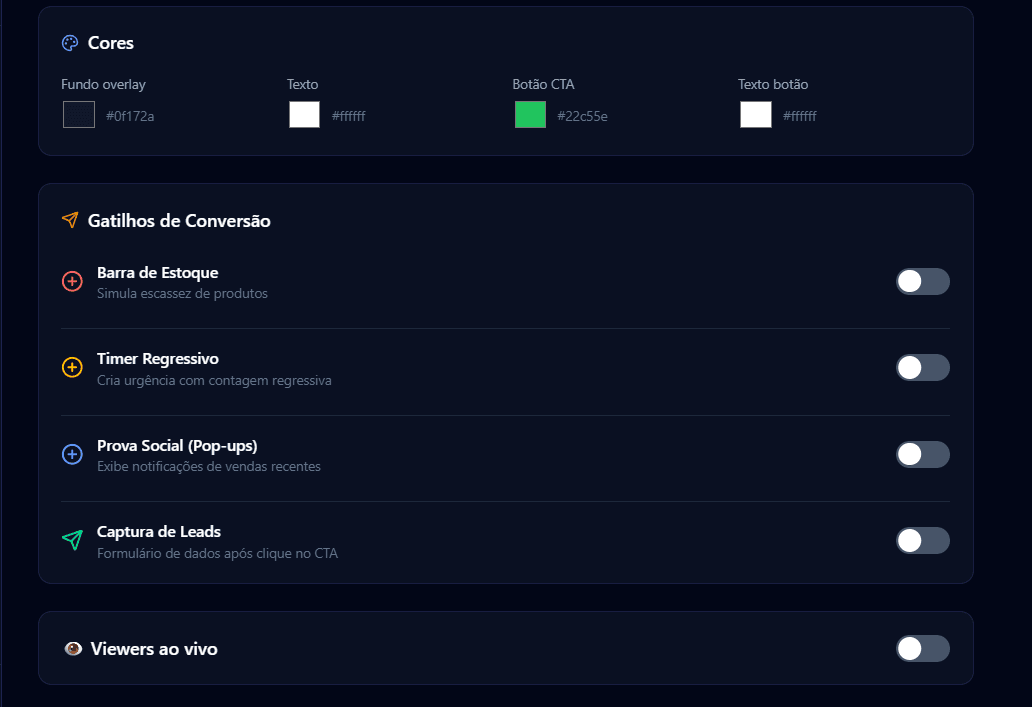This screenshot has height=707, width=1032.
Task: Click the #ffffff hex value under Texto
Action: [x=349, y=117]
